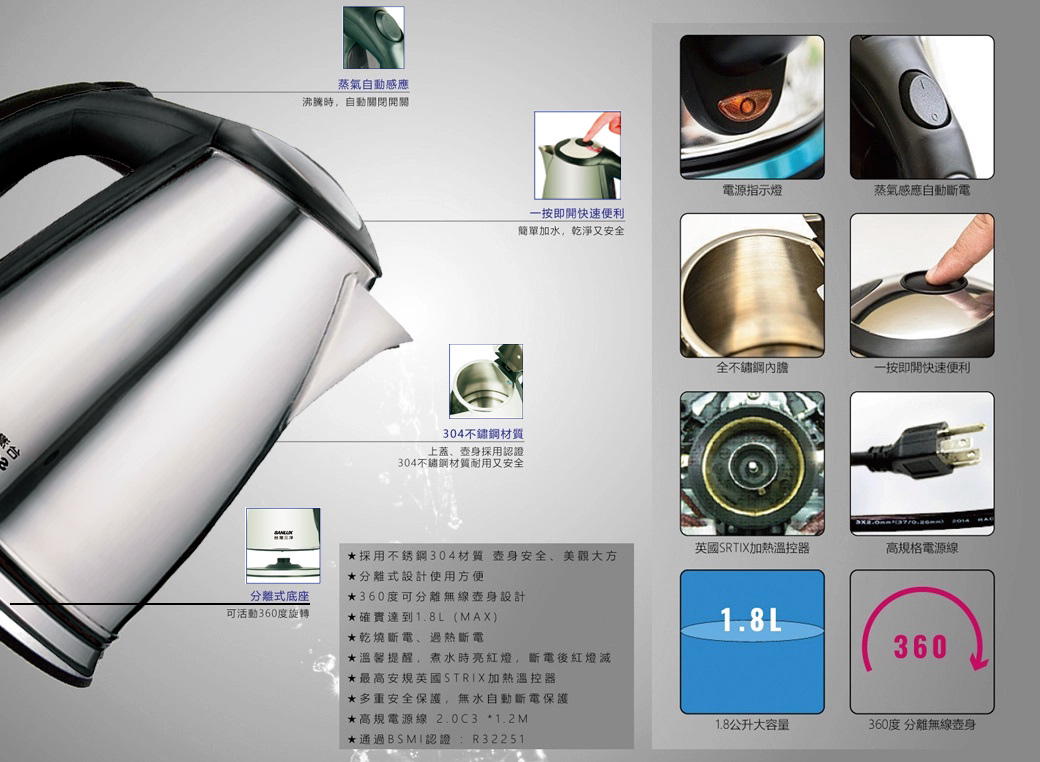Click the three-prong power plug photo
The width and height of the screenshot is (1040, 762).
click(922, 463)
